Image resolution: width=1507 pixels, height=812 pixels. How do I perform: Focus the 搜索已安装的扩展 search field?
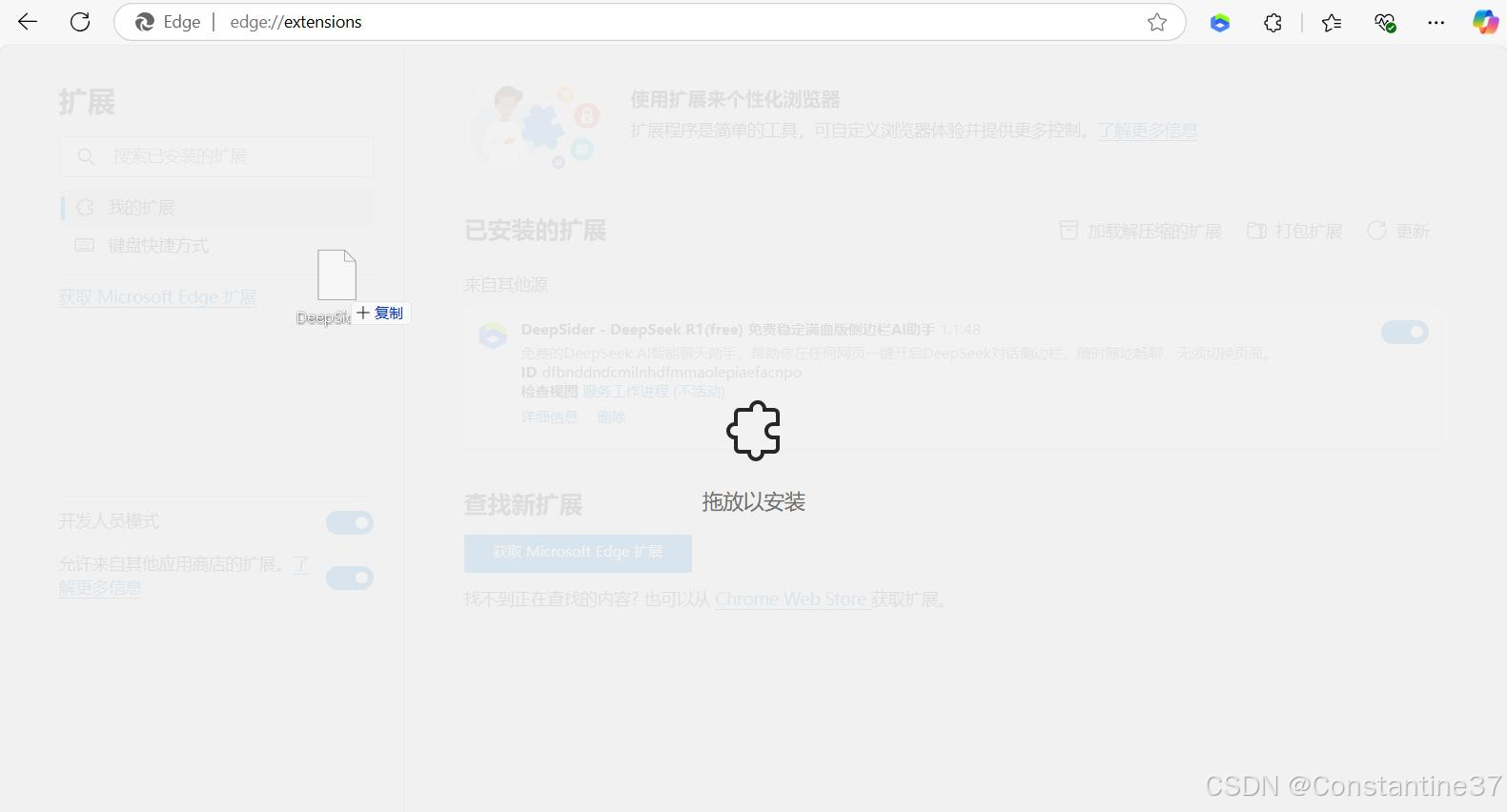click(215, 156)
